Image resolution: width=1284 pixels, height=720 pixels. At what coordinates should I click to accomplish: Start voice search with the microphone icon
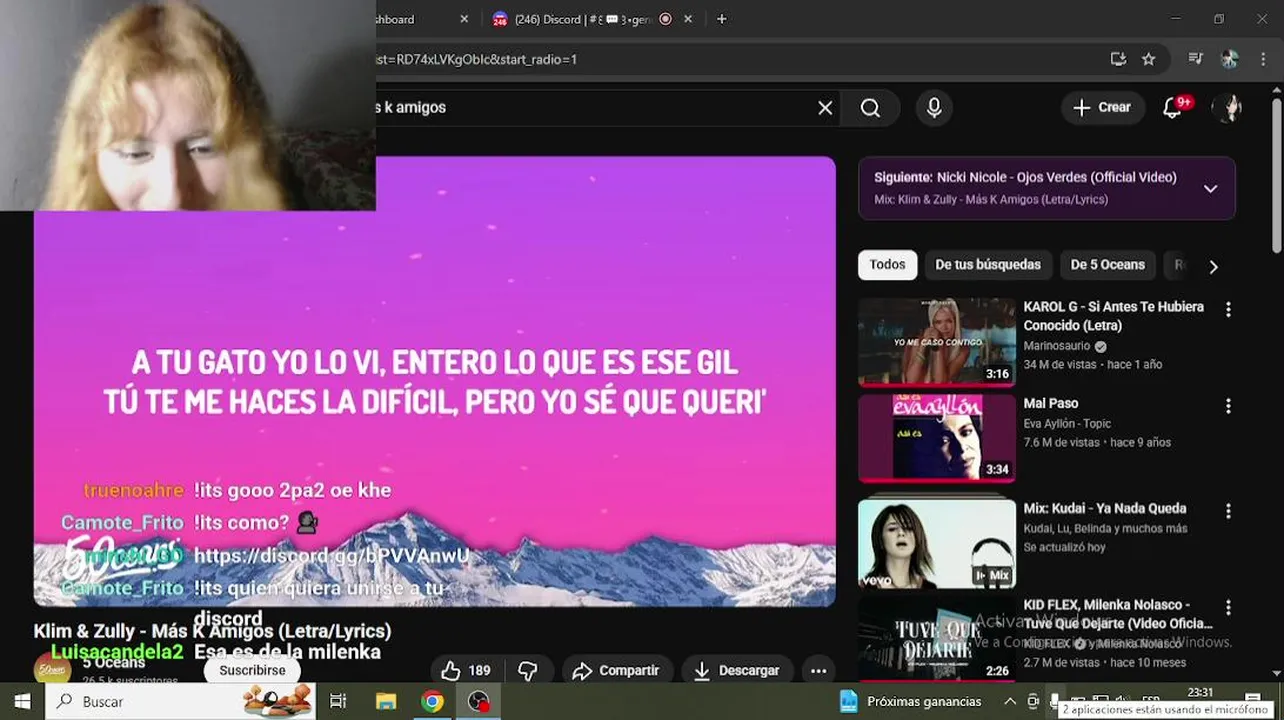tap(934, 108)
